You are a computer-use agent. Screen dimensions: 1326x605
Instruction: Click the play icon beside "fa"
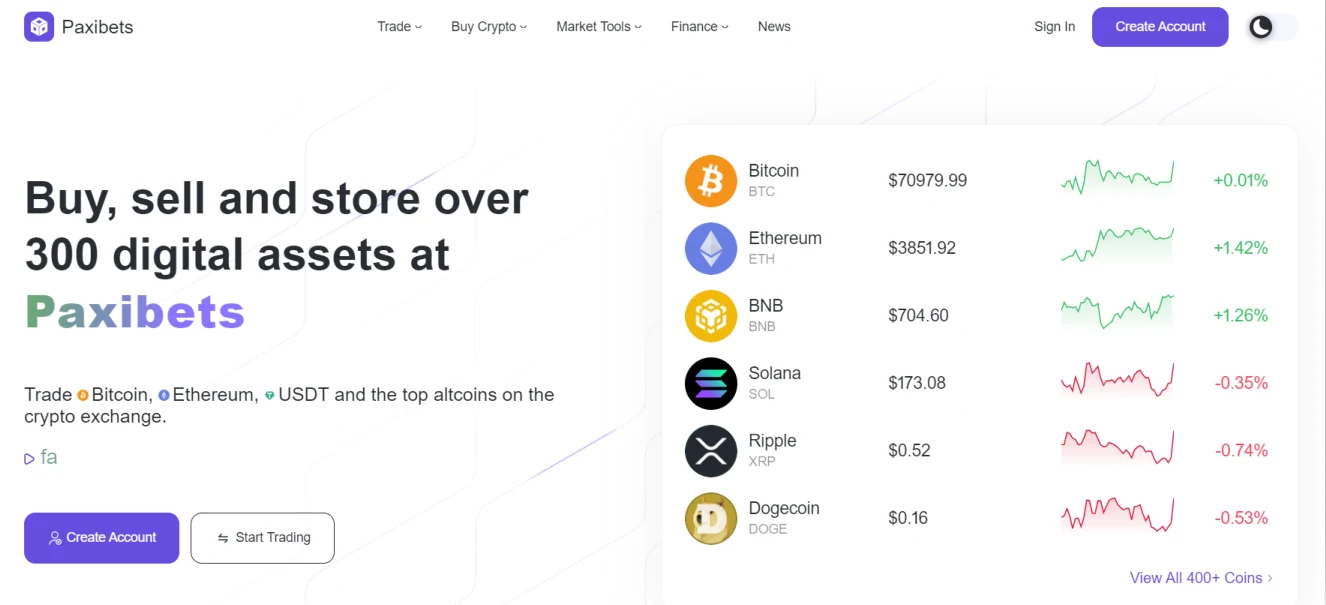click(29, 459)
